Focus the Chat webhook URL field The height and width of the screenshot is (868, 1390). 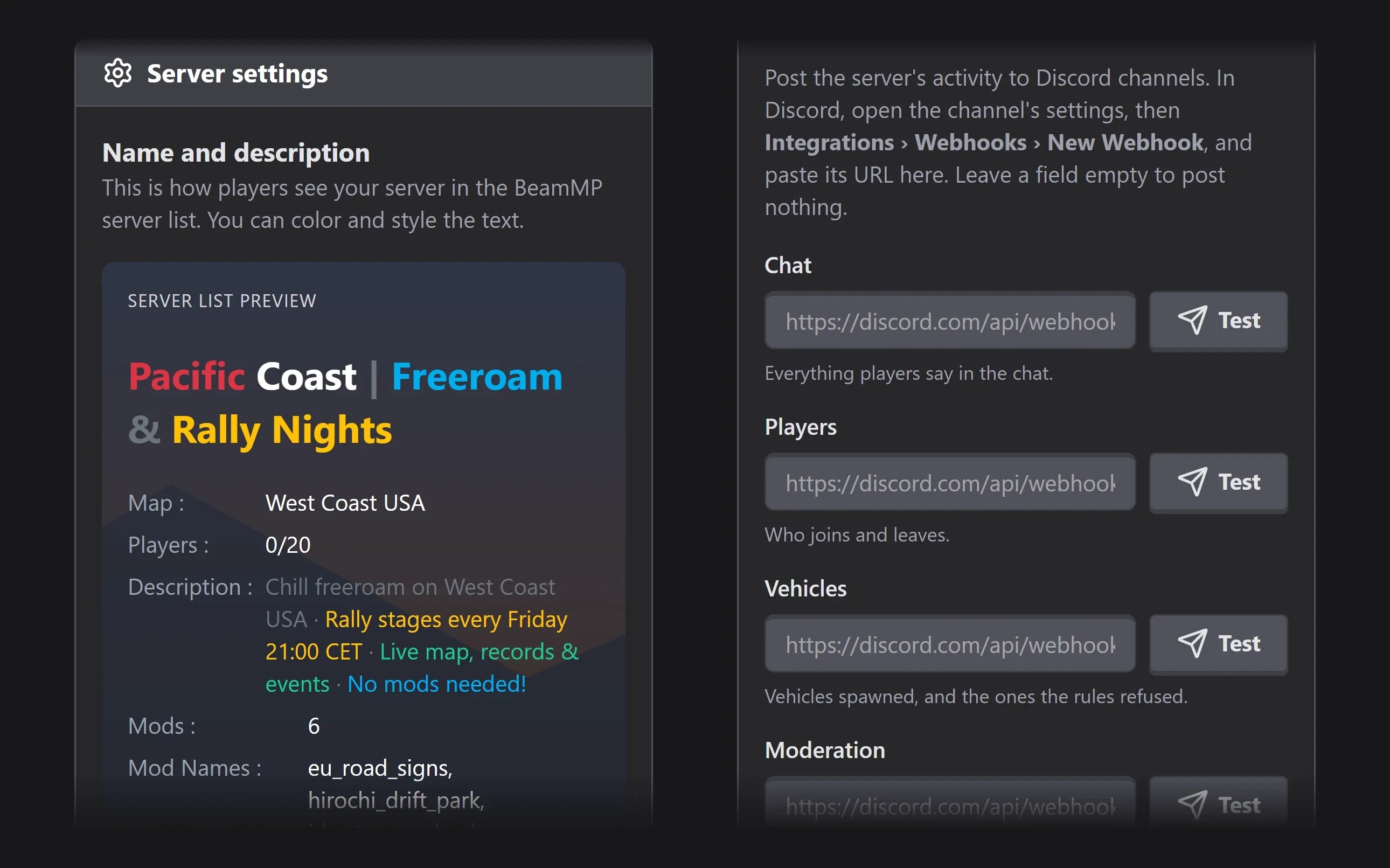coord(950,321)
